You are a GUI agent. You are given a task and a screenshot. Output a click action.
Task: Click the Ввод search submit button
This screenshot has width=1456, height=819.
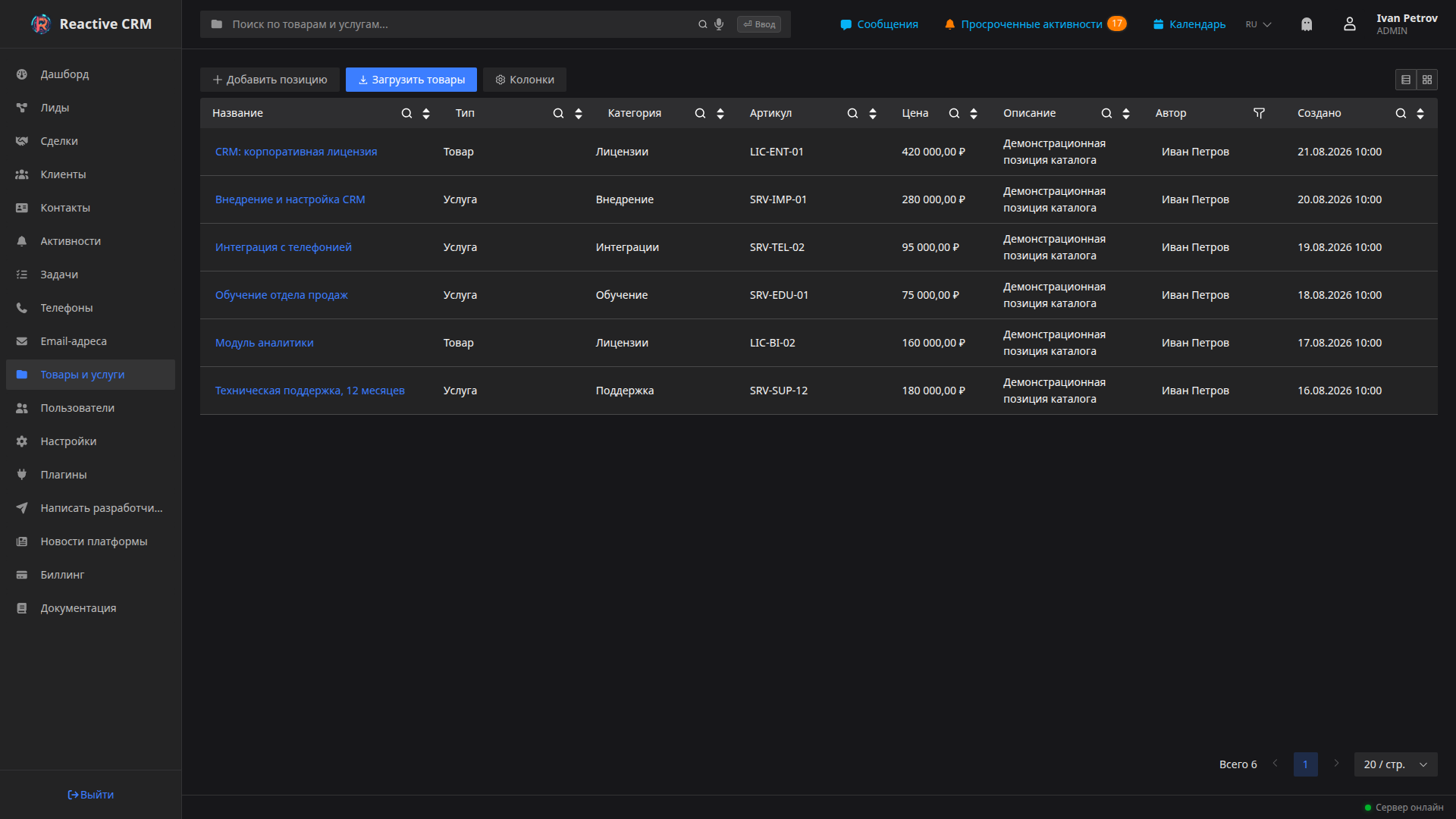(759, 24)
